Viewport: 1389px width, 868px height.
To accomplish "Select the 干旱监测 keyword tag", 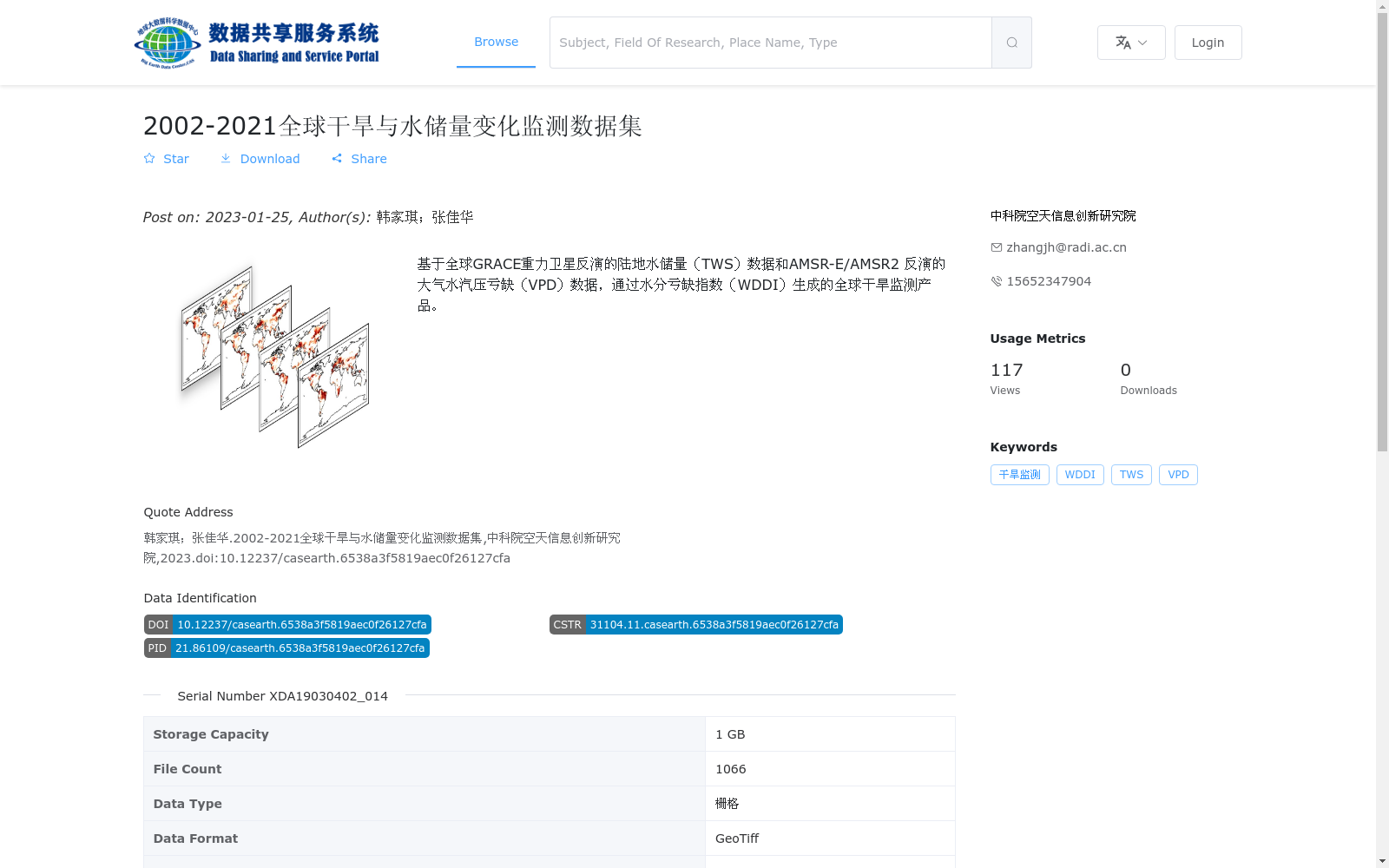I will [1019, 475].
